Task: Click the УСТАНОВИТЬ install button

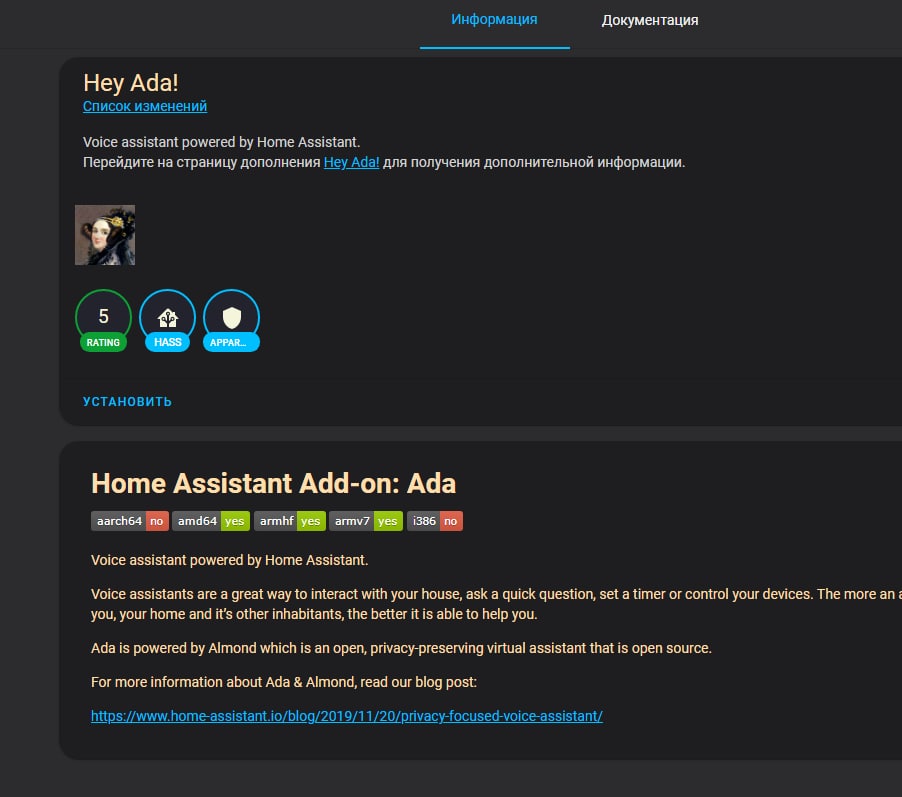Action: coord(127,402)
